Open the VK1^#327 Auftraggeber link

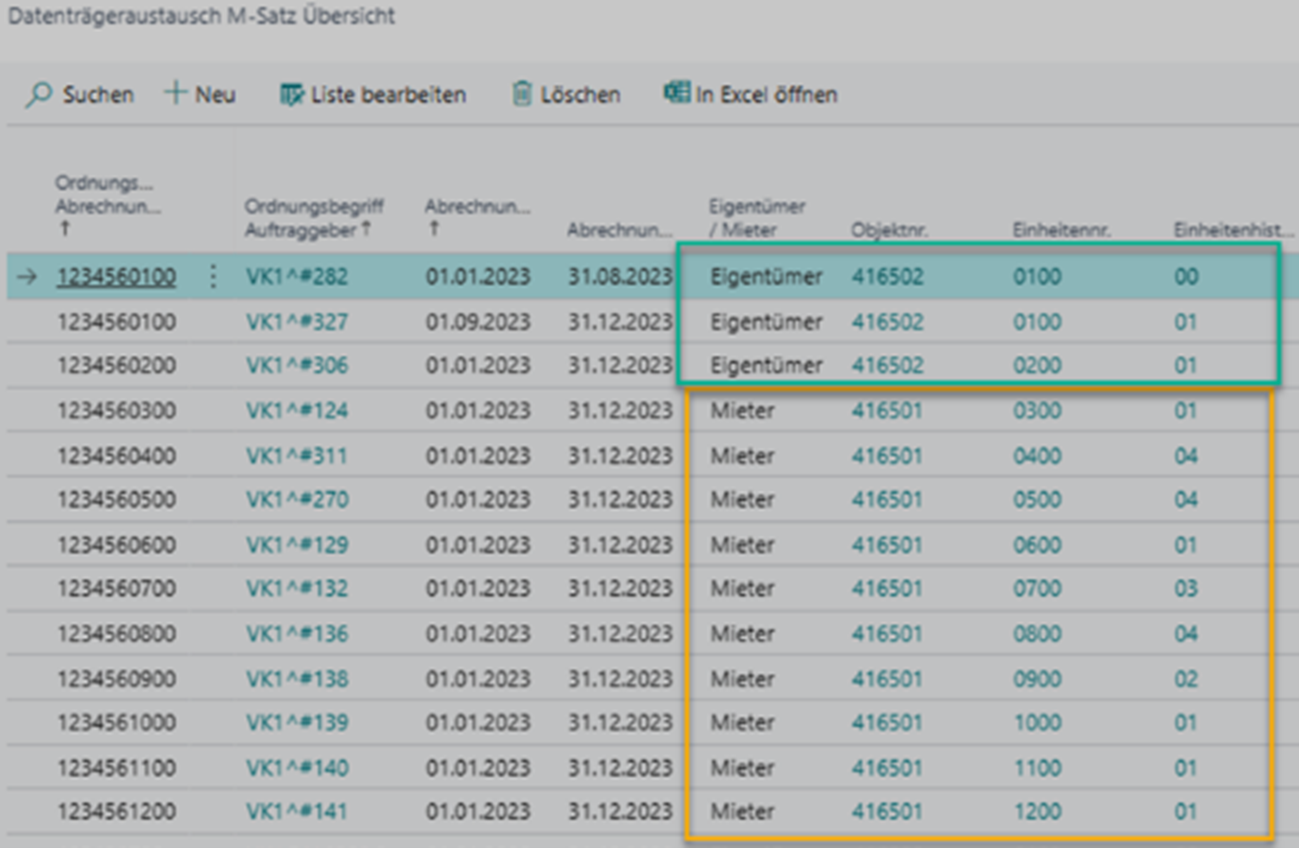(x=297, y=322)
